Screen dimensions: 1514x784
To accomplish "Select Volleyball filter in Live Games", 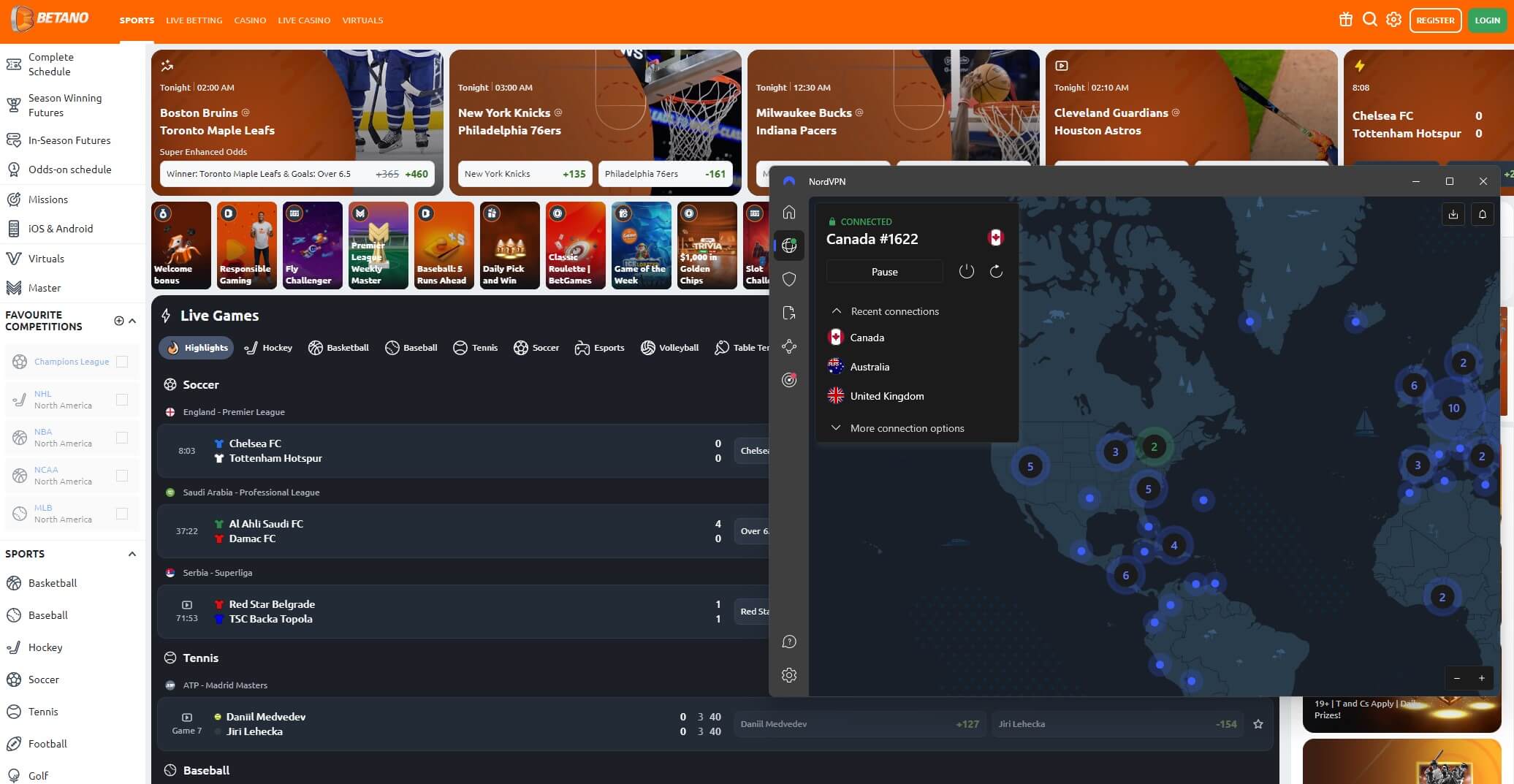I will [x=669, y=348].
